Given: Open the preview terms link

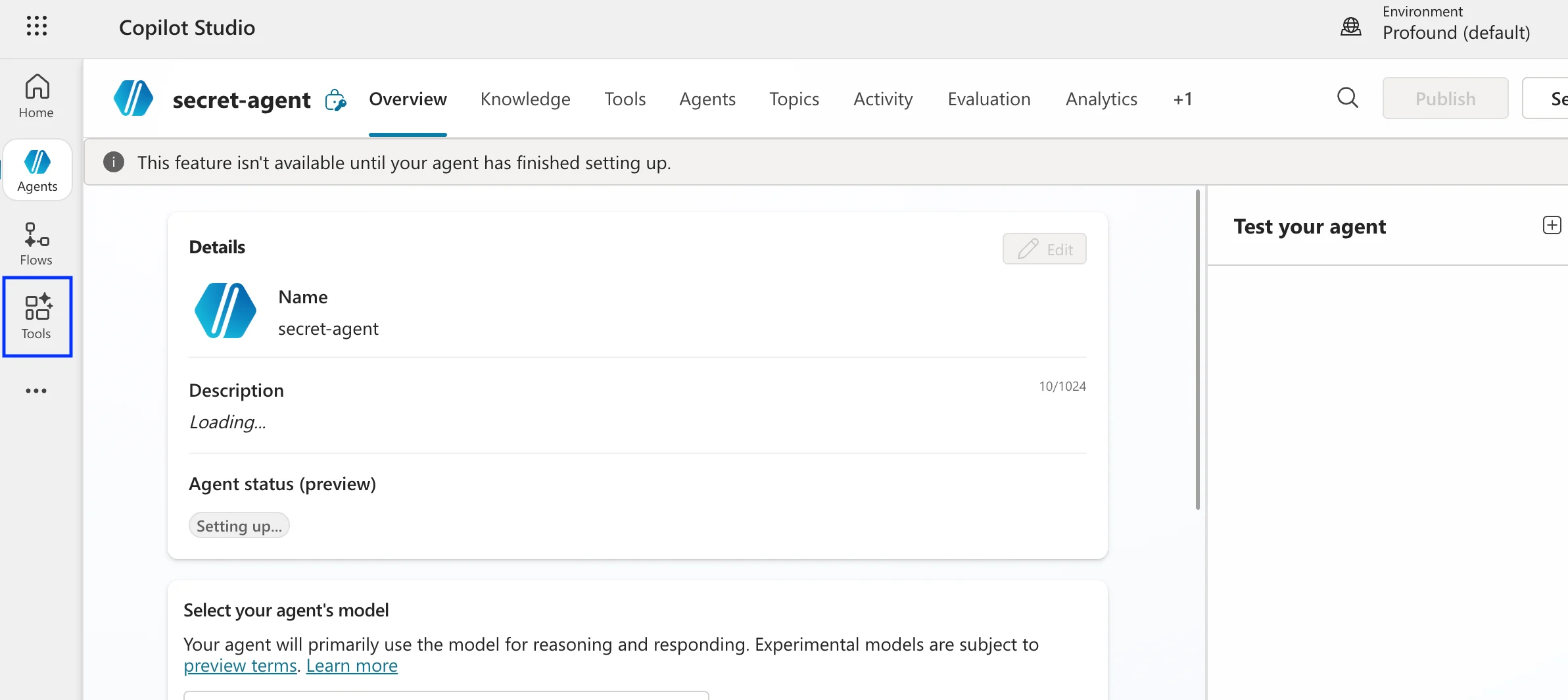Looking at the screenshot, I should (x=240, y=666).
